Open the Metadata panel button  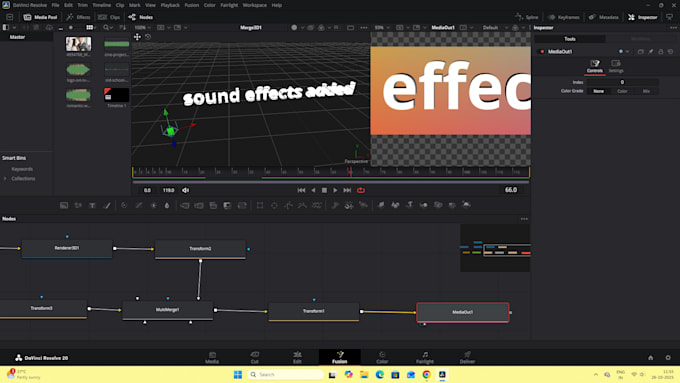pyautogui.click(x=604, y=17)
